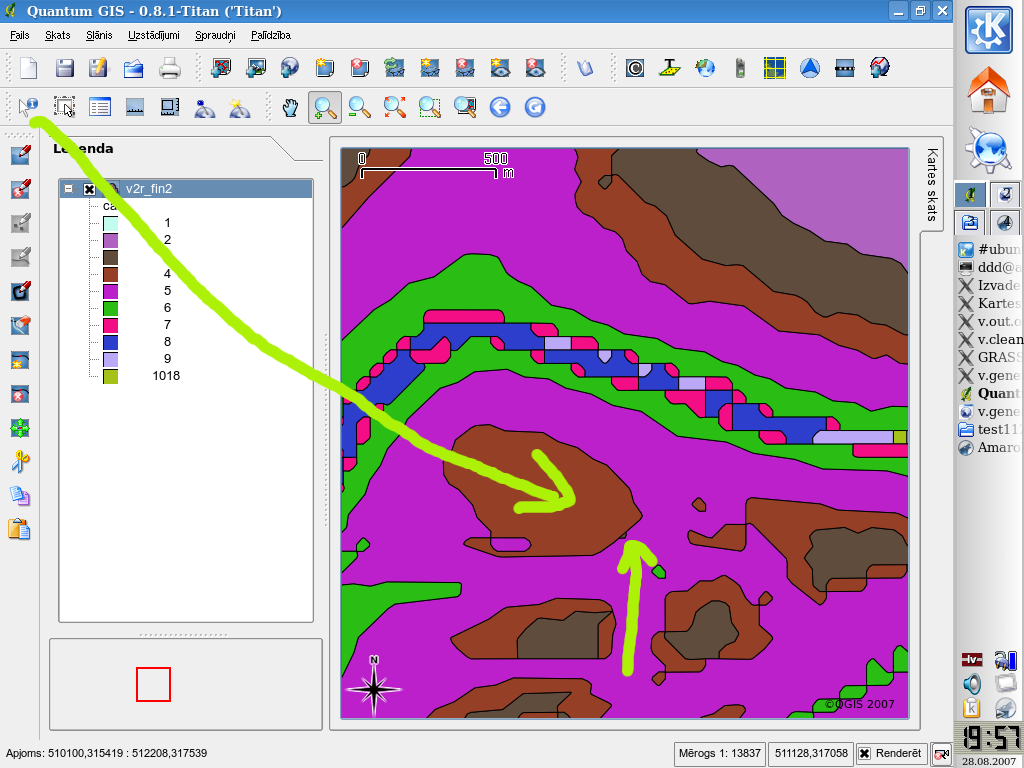Image resolution: width=1024 pixels, height=768 pixels.
Task: Open the Slānis menu
Action: pyautogui.click(x=99, y=35)
